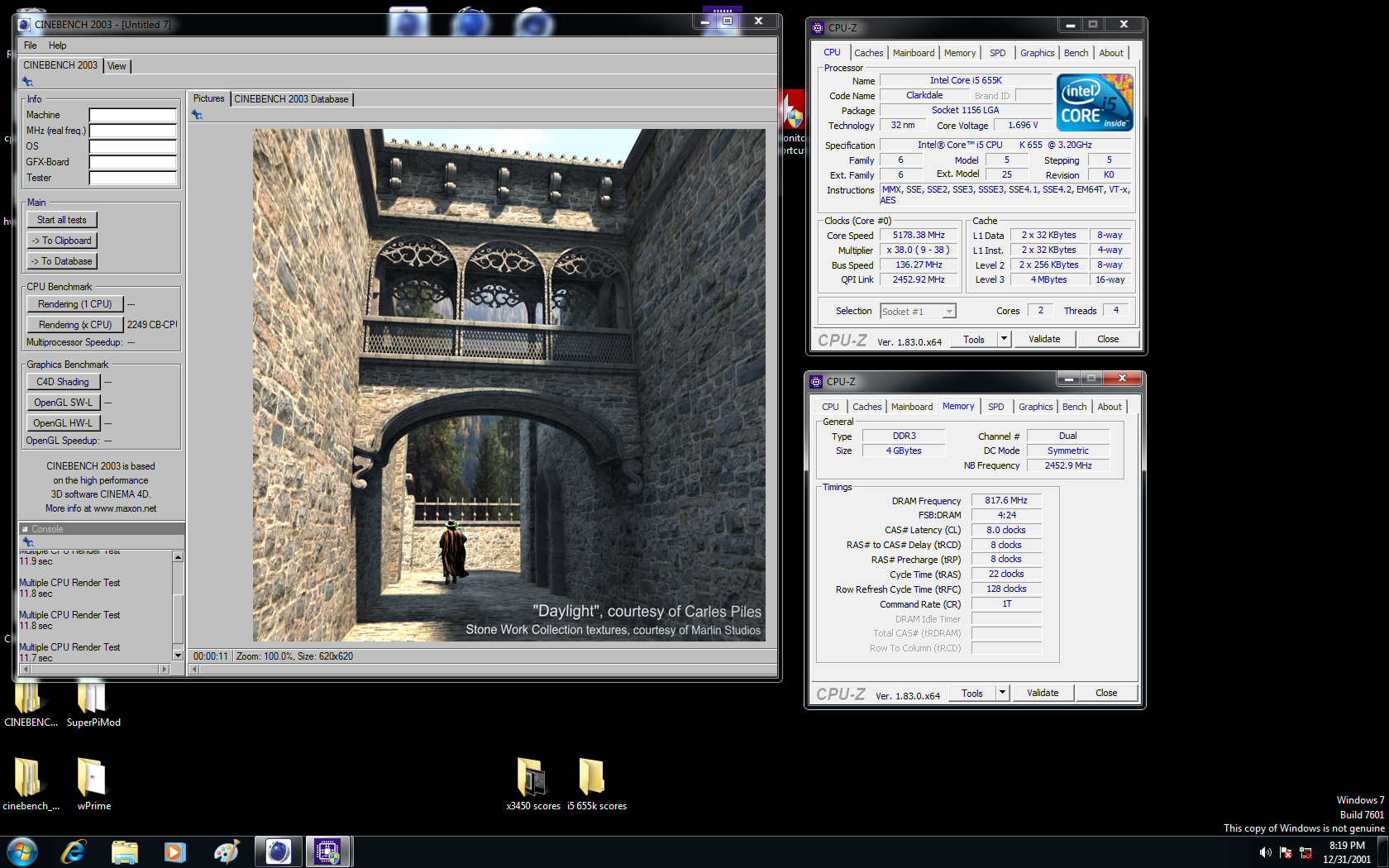Open Paint from the taskbar
Screen dimensions: 1389x868
pos(226,851)
